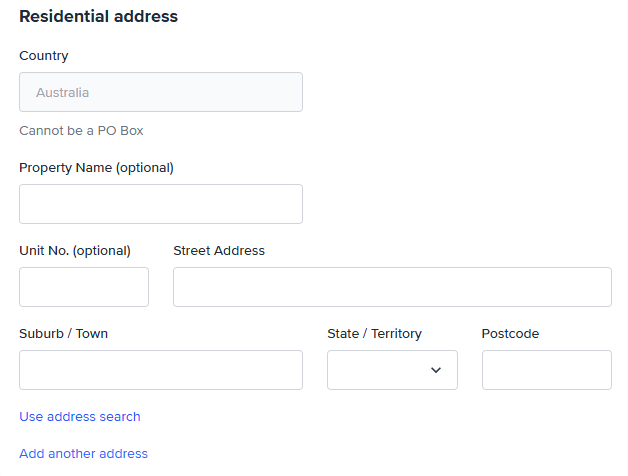Open the State / Territory select box
The height and width of the screenshot is (476, 628).
click(x=385, y=370)
